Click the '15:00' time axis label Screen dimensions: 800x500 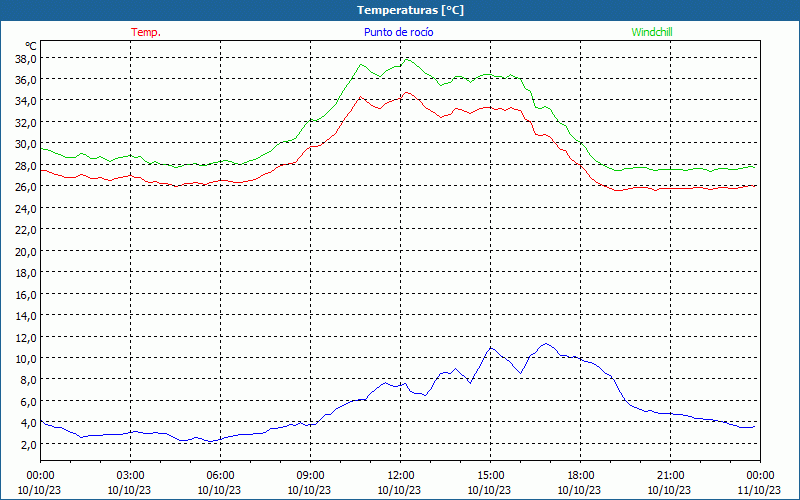tap(490, 476)
